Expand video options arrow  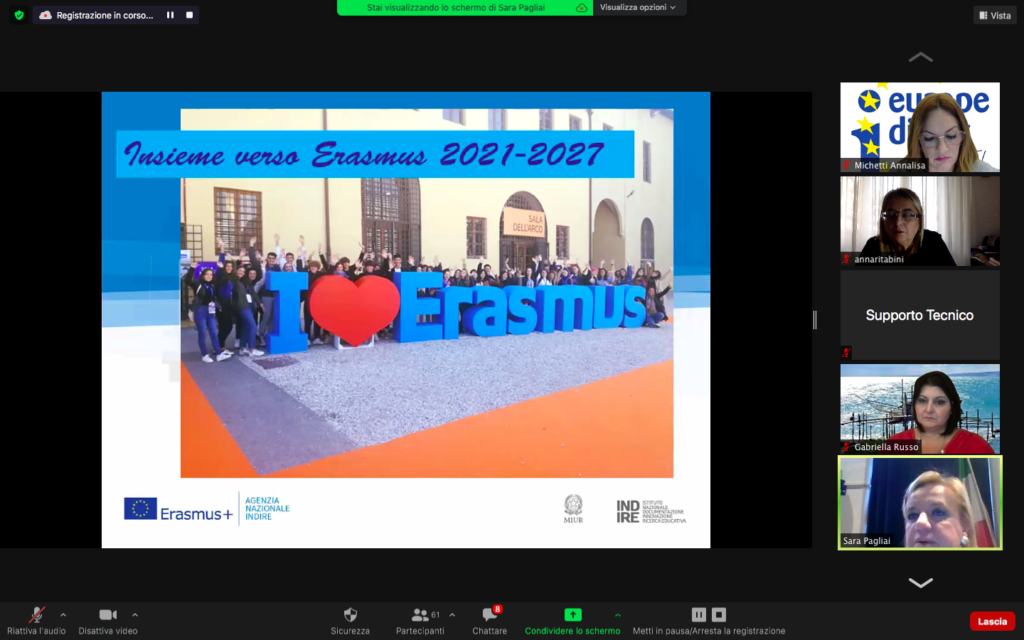(x=135, y=615)
